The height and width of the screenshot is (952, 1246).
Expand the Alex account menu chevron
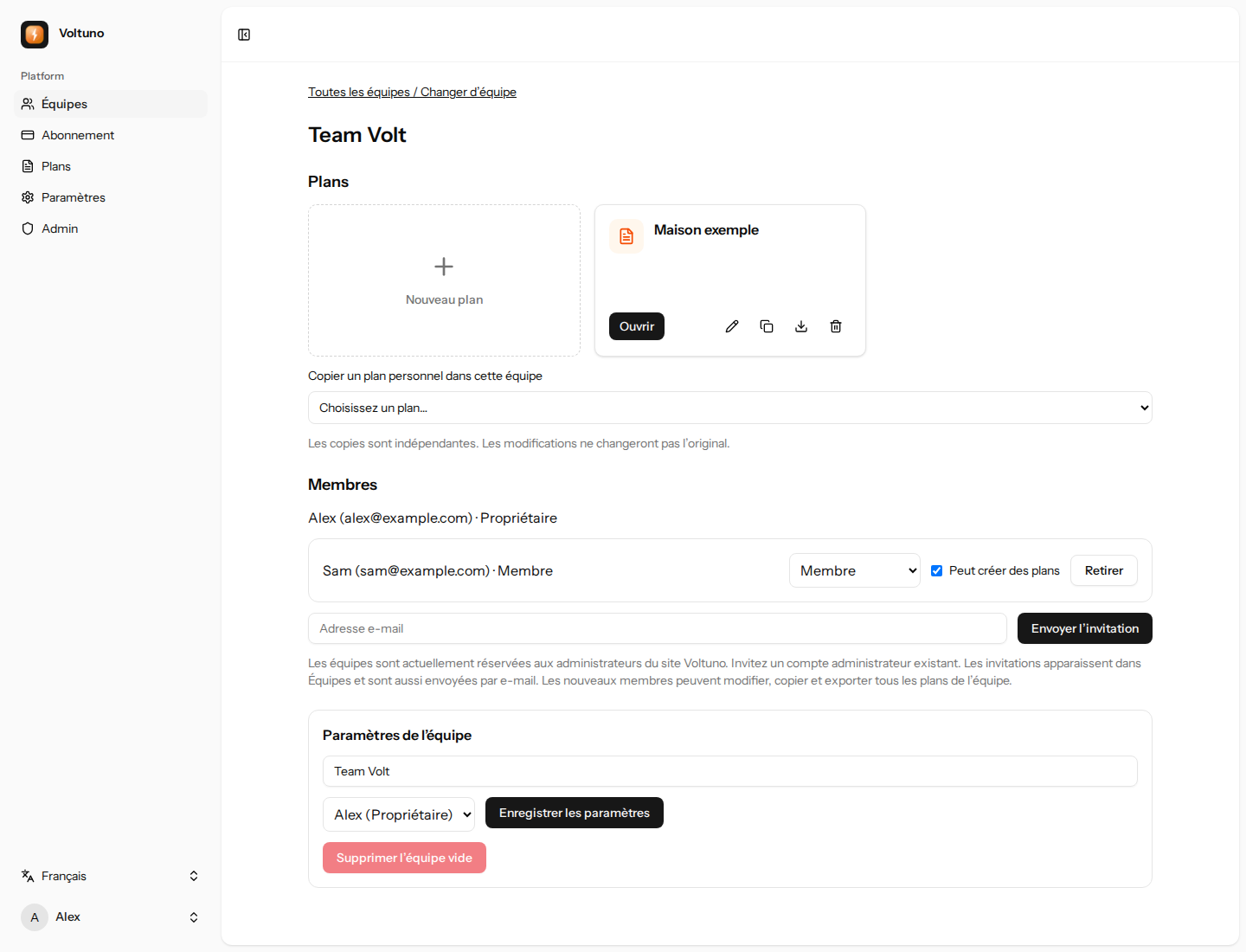[x=194, y=917]
